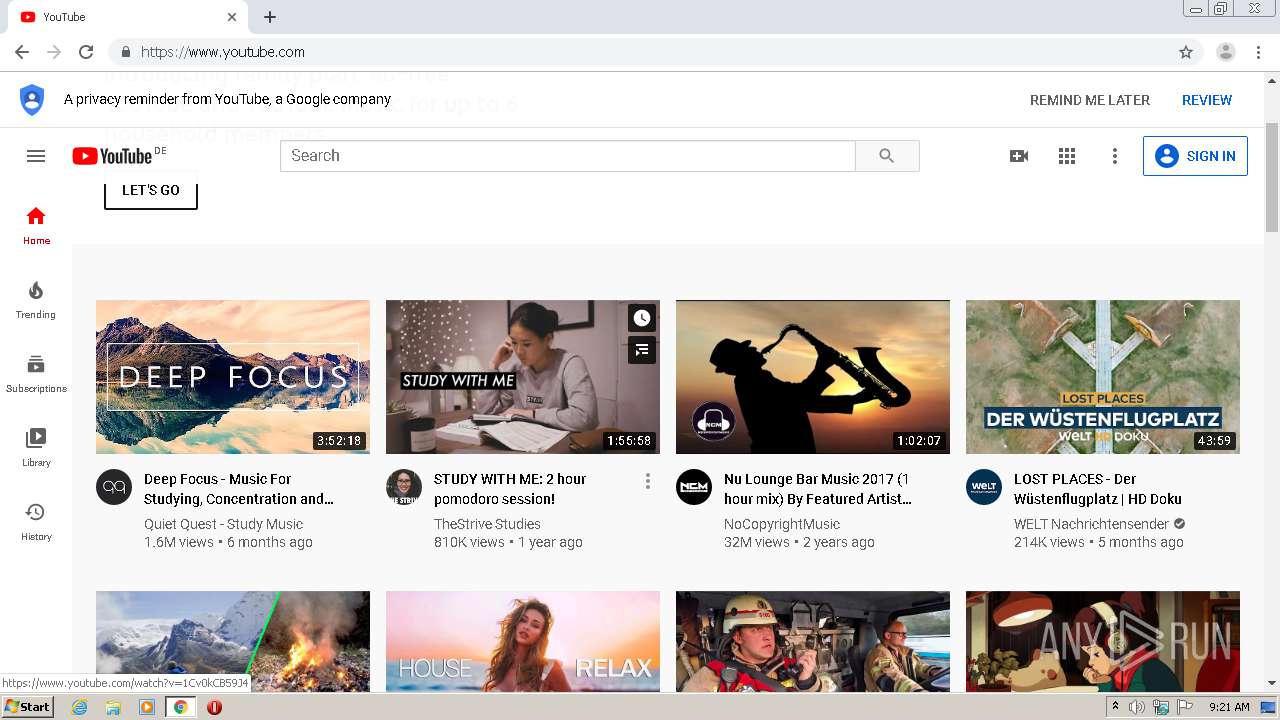Click the browser back arrow

(22, 52)
